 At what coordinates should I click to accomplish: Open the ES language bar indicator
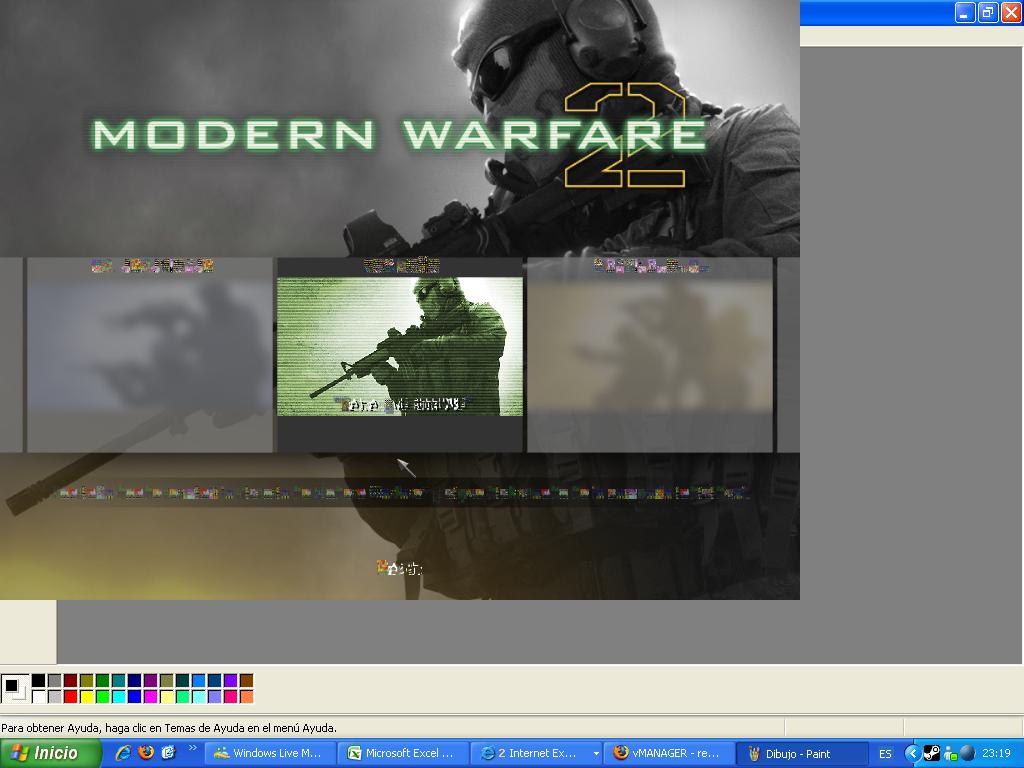(885, 754)
